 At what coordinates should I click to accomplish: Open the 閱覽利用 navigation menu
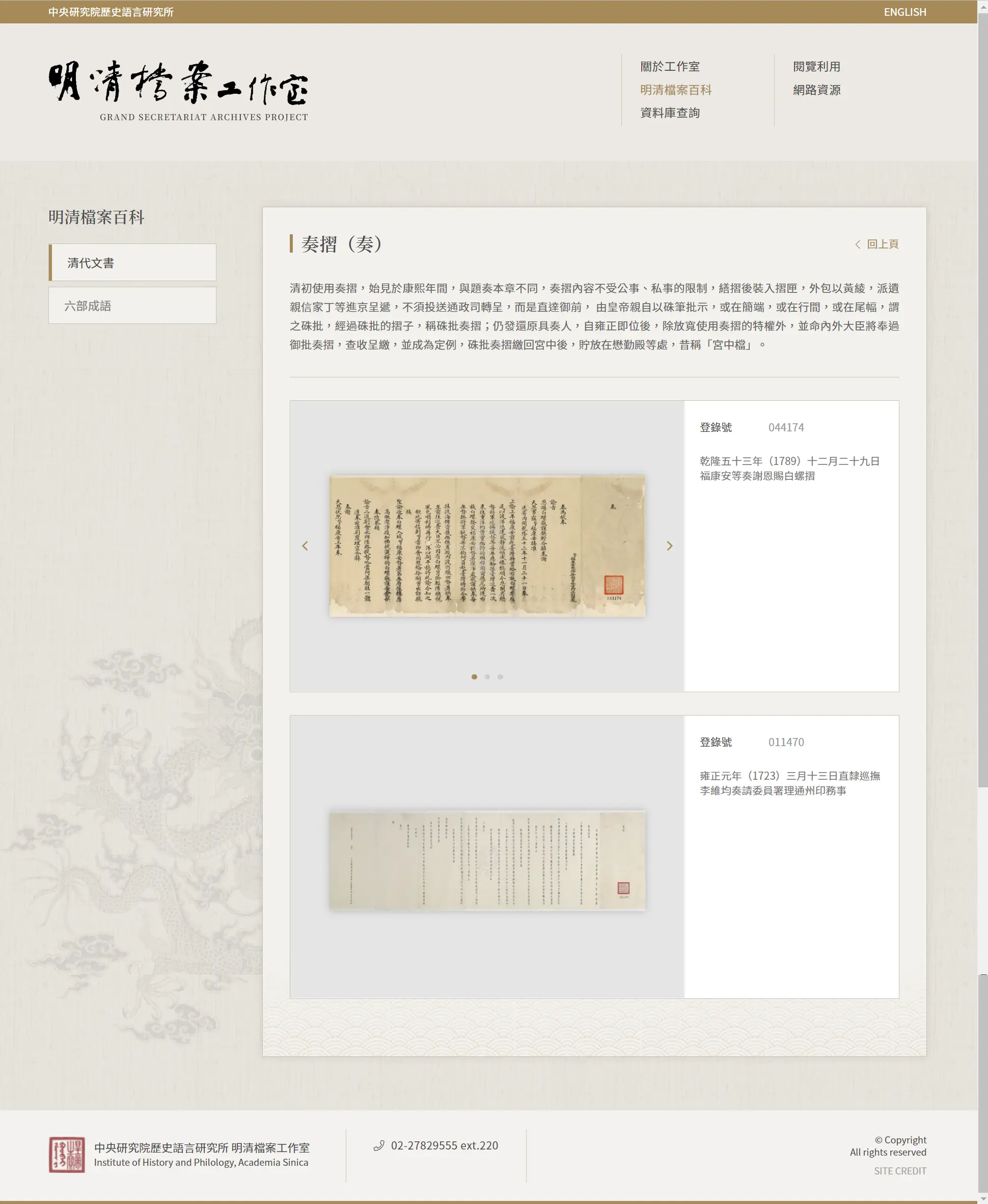pos(816,67)
